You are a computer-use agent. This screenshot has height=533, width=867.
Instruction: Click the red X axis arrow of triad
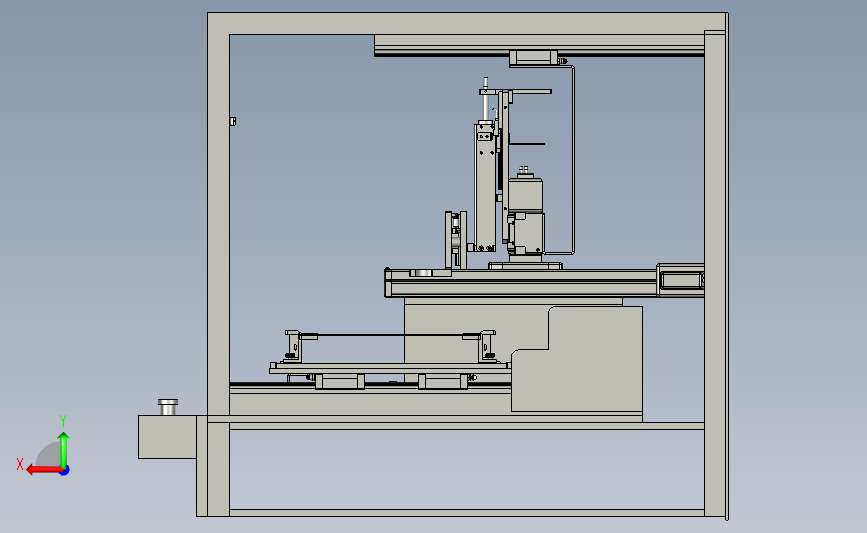coord(43,470)
